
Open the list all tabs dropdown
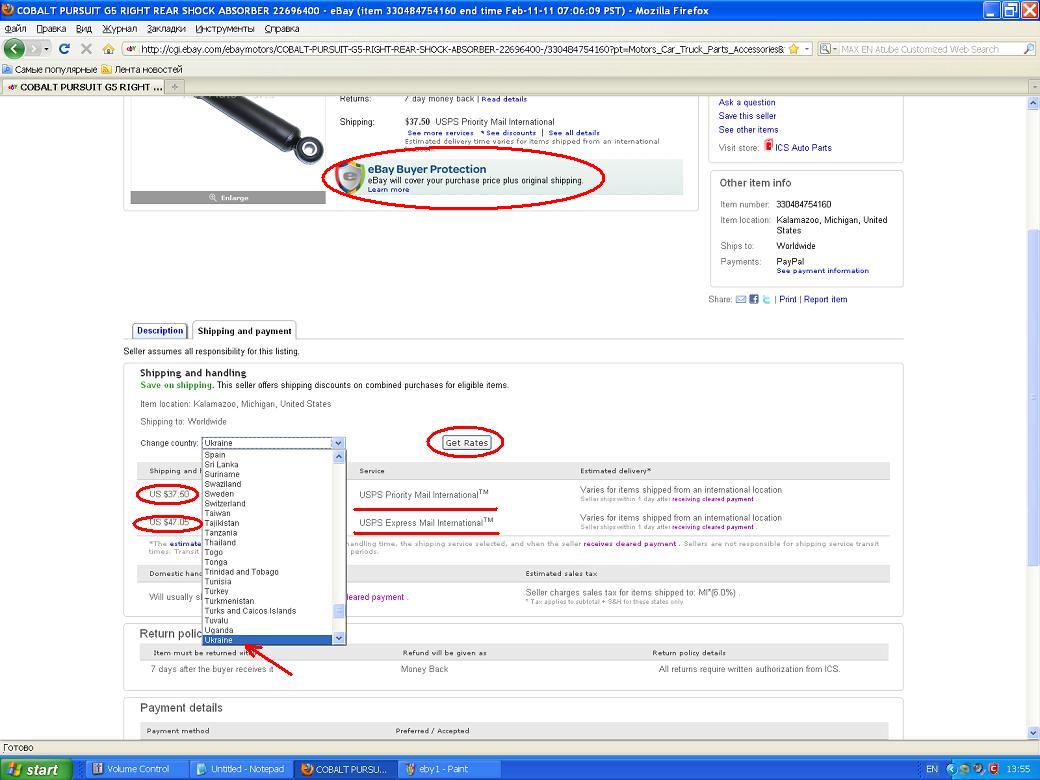[1034, 87]
